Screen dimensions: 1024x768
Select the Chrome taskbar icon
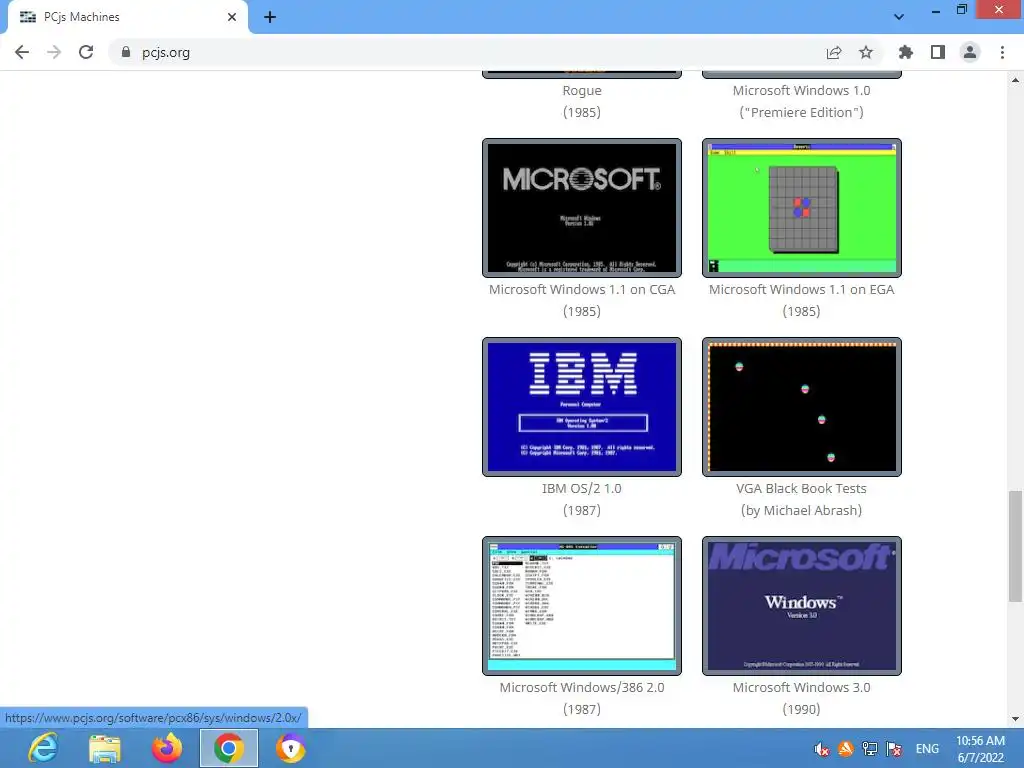pyautogui.click(x=229, y=748)
